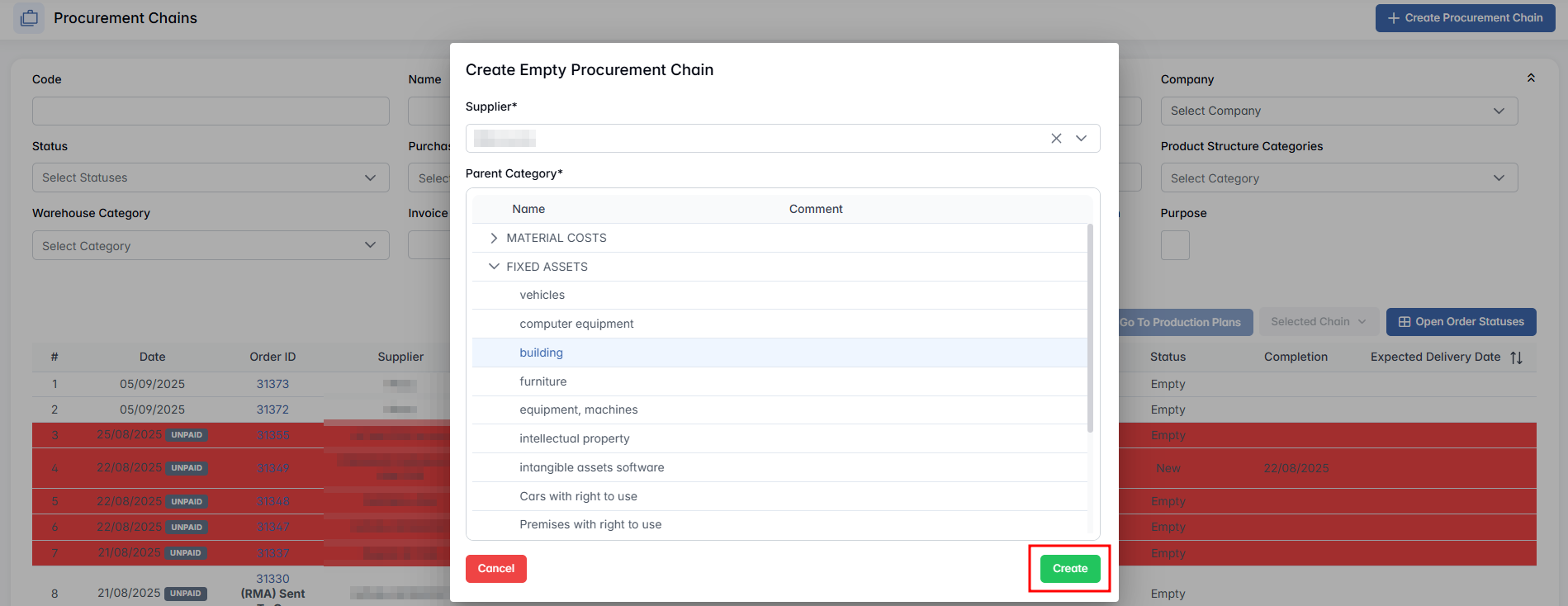Click plus icon on Create Procurement Chain

click(x=1393, y=18)
